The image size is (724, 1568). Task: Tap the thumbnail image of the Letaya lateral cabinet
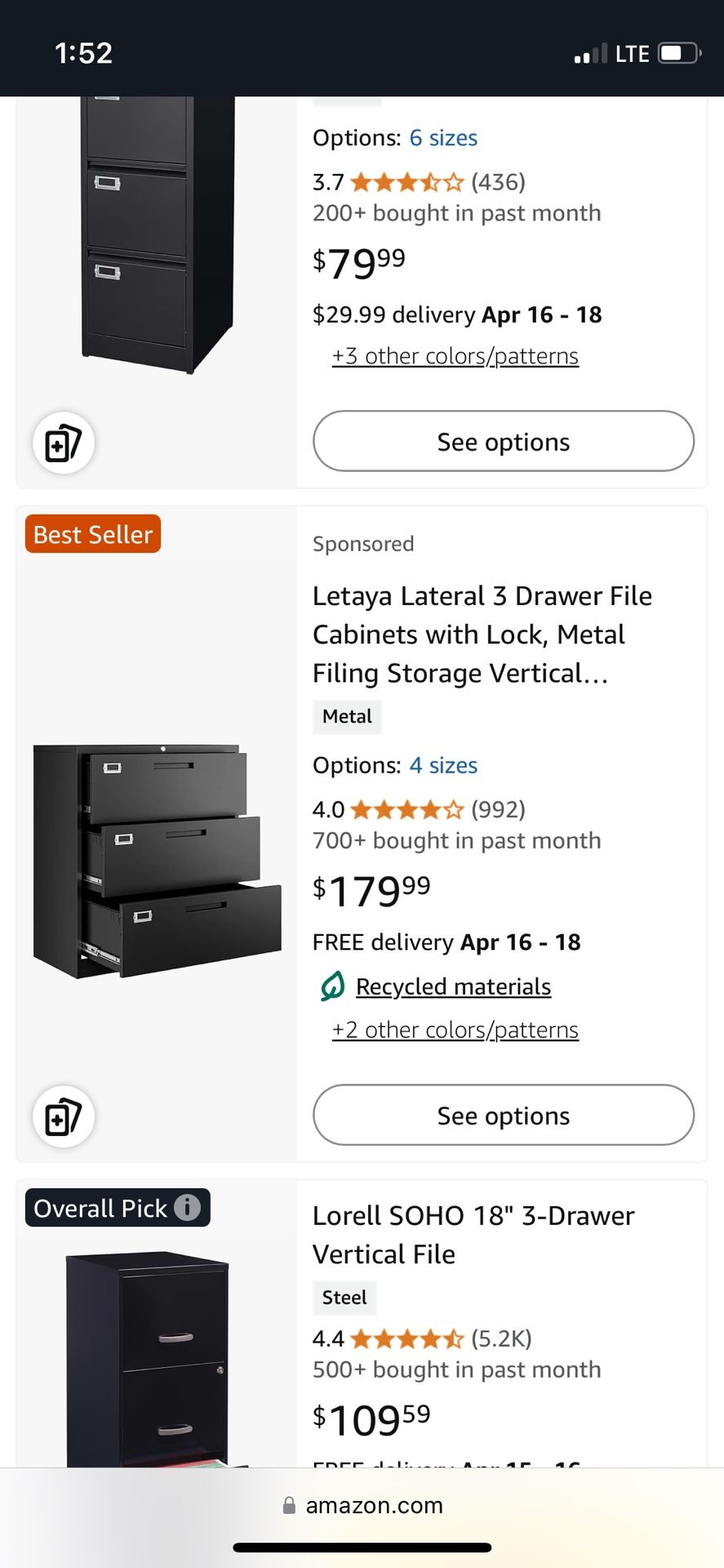coord(155,857)
